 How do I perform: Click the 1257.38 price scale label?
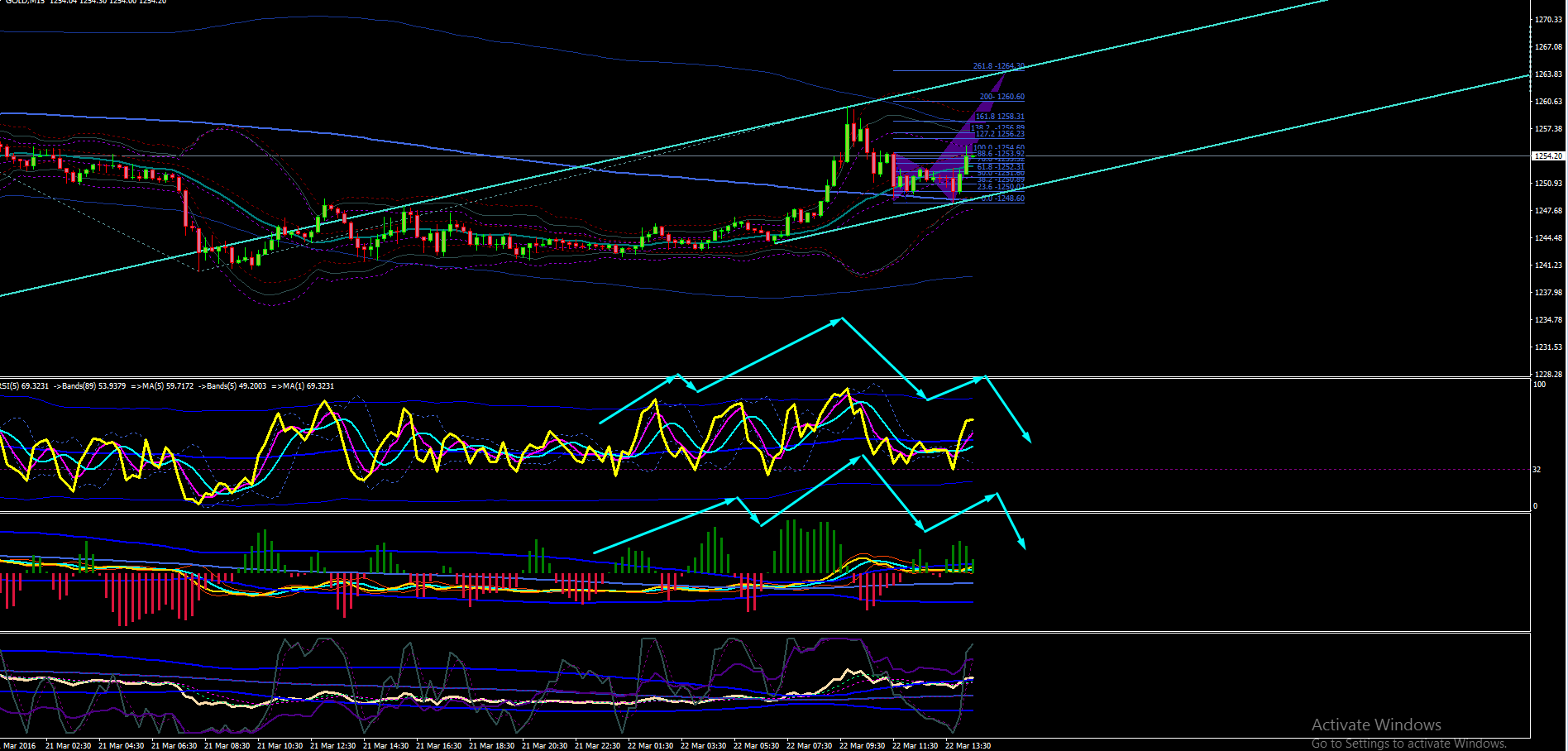[1548, 129]
